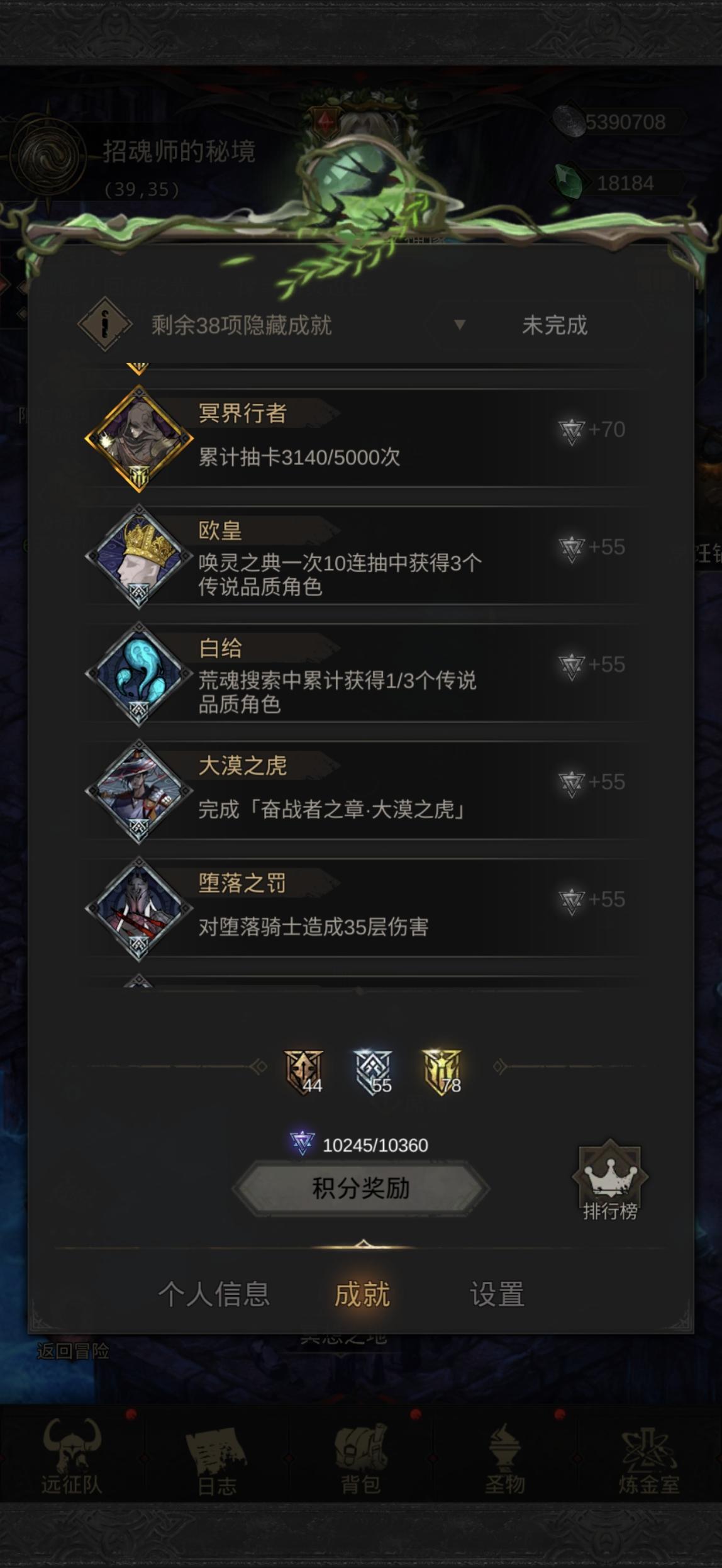Tap the 堕落之罚 knight icon
This screenshot has width=722, height=1568.
[x=139, y=909]
